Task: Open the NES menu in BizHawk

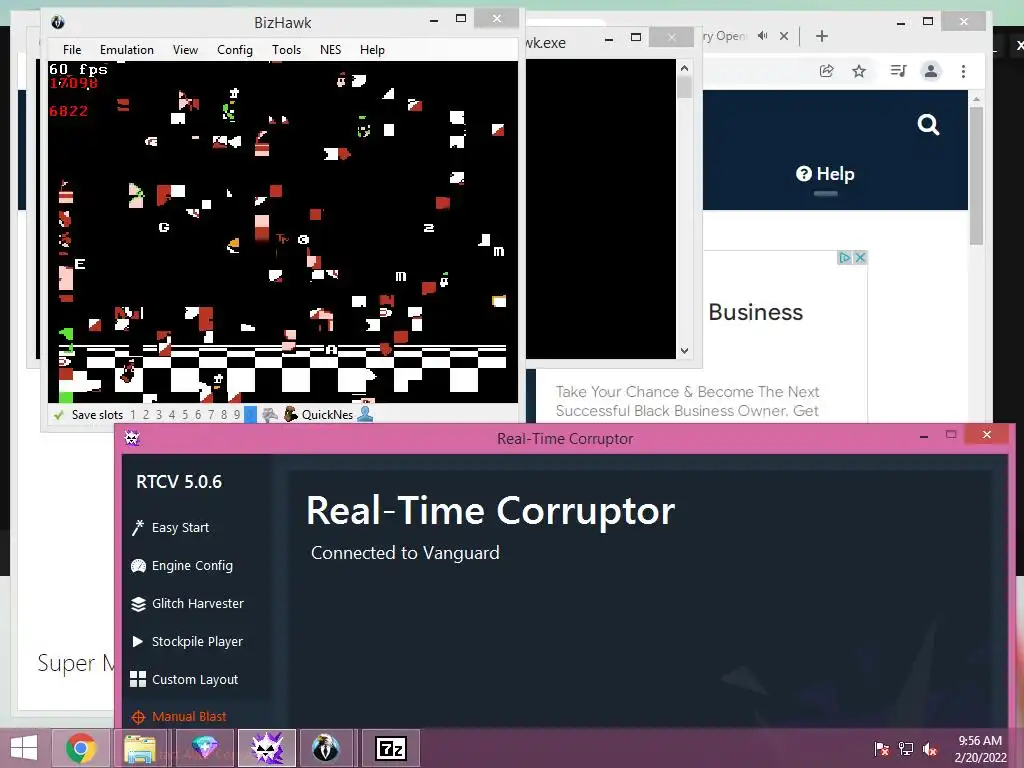Action: (x=330, y=50)
